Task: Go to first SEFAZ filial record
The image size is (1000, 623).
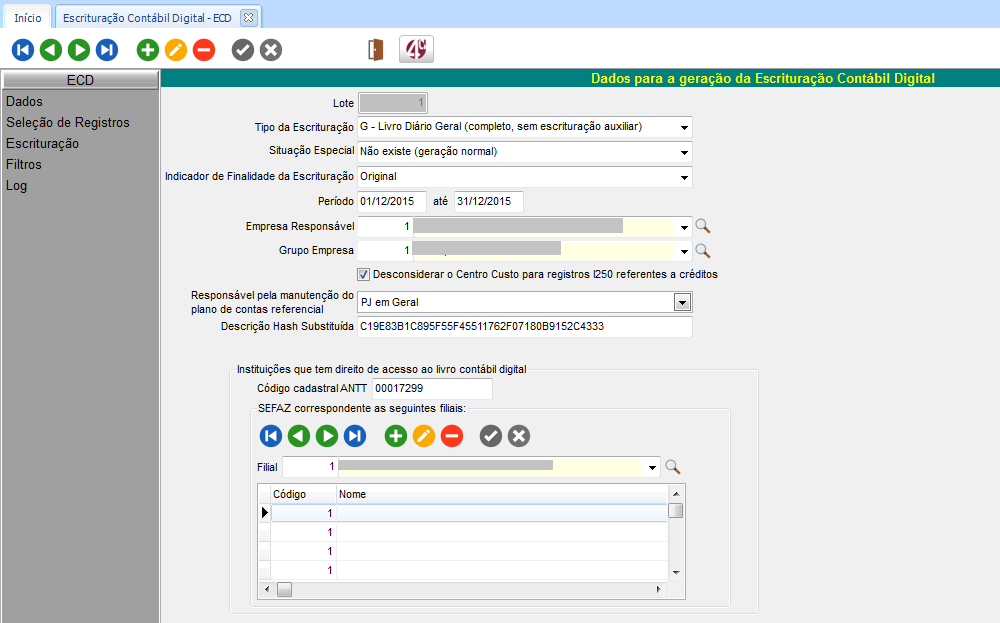Action: [271, 436]
